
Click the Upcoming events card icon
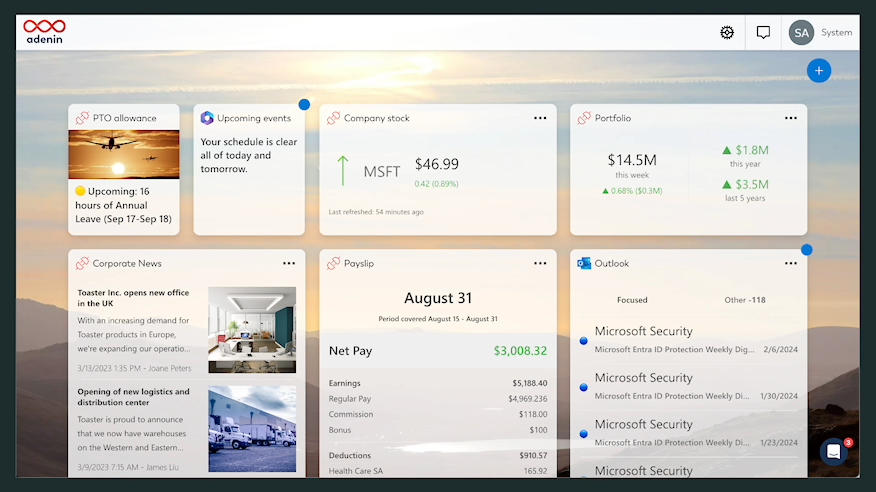[x=207, y=118]
